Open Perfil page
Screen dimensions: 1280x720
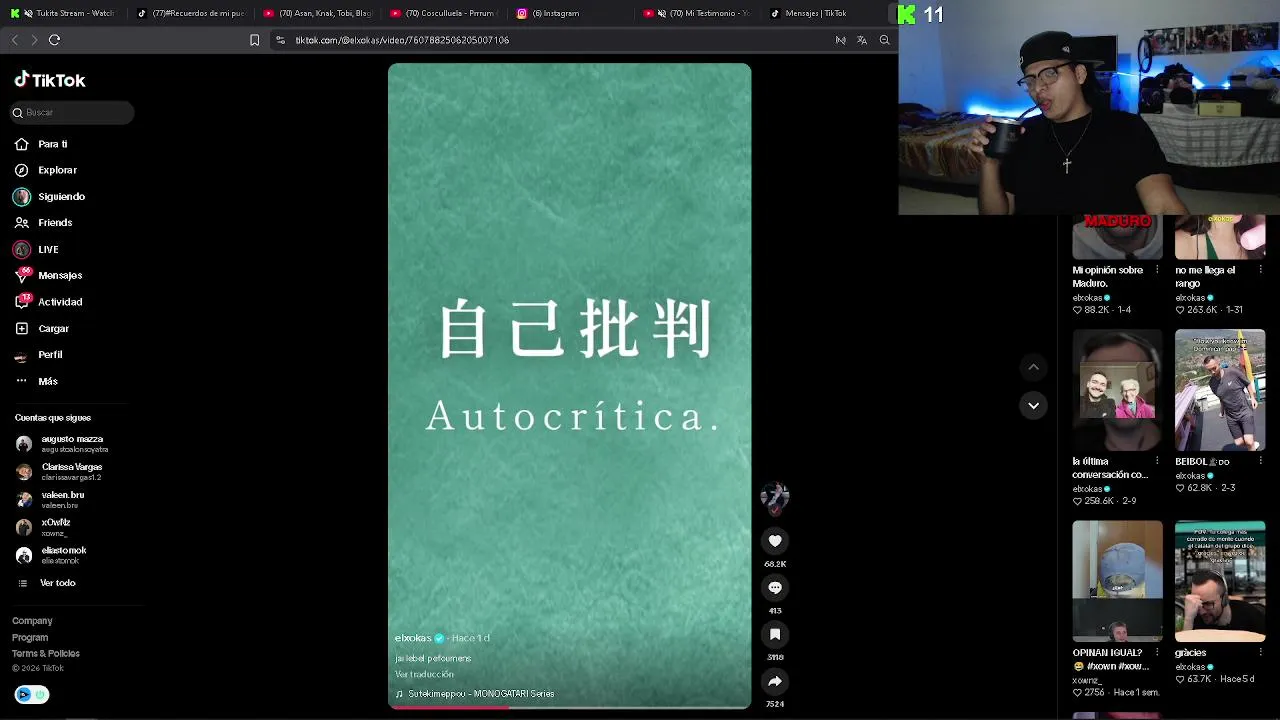(x=38, y=355)
